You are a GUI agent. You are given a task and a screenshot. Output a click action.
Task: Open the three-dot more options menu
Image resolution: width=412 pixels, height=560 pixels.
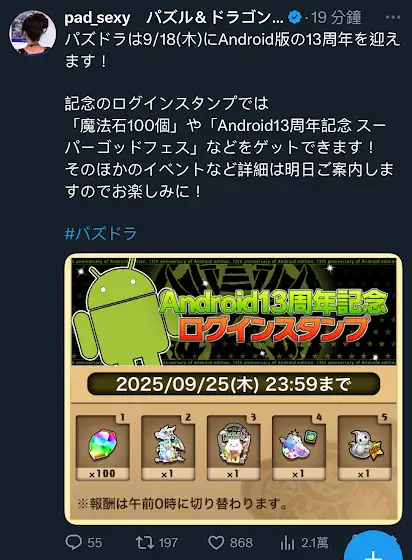pos(393,17)
